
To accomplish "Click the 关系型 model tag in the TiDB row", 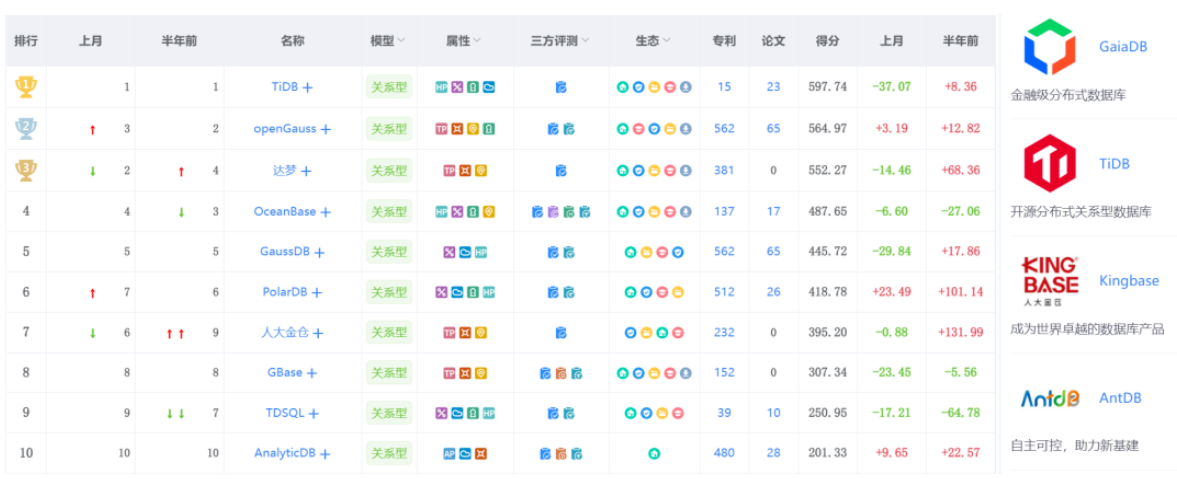I will (x=389, y=87).
